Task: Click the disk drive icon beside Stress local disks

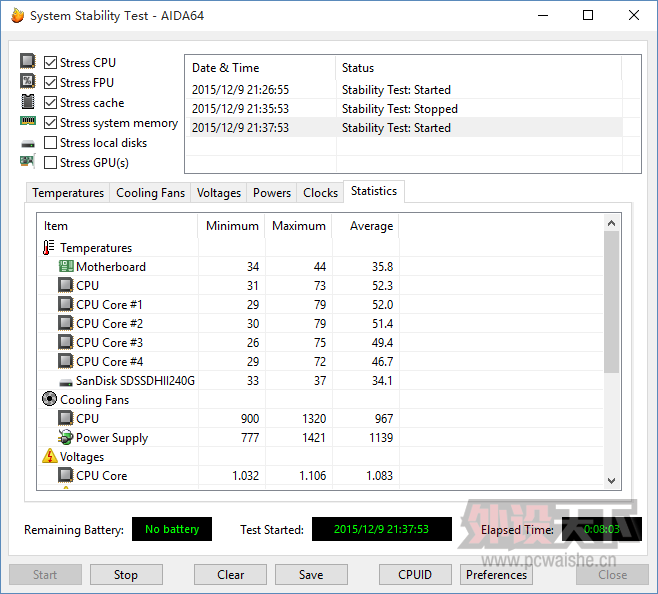Action: [28, 144]
